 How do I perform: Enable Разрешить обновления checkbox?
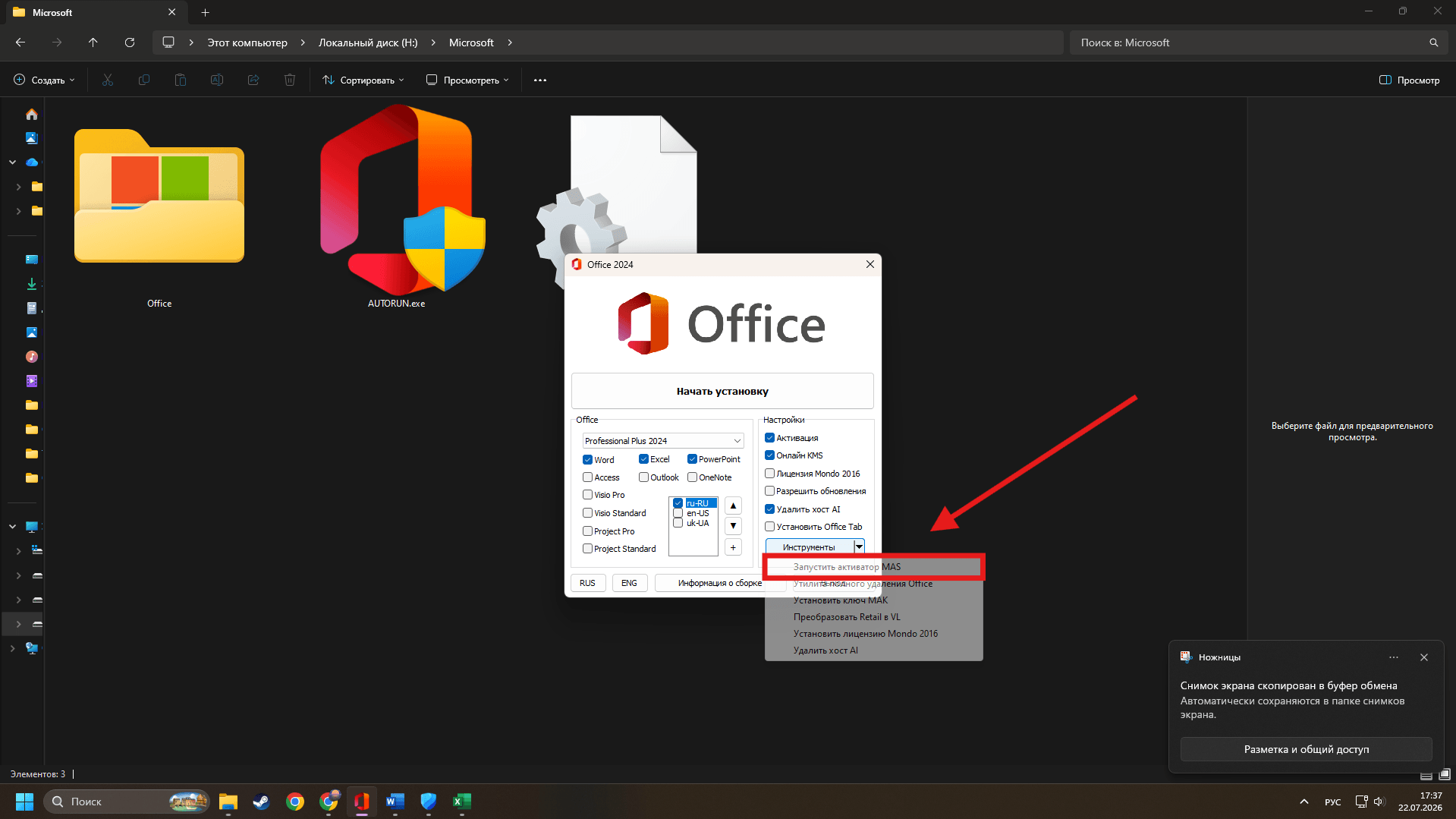(x=769, y=491)
